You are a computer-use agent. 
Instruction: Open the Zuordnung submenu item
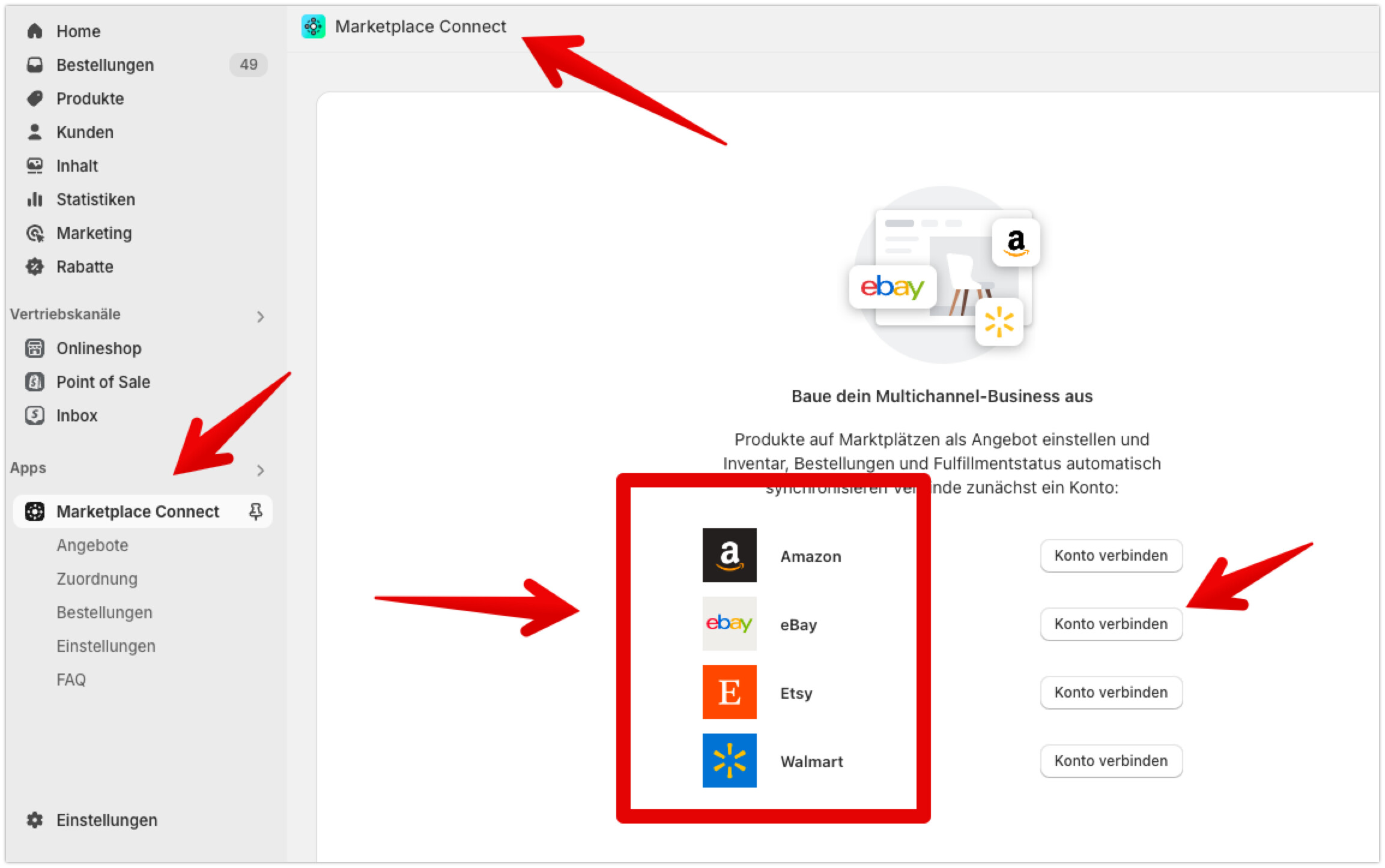click(x=97, y=579)
